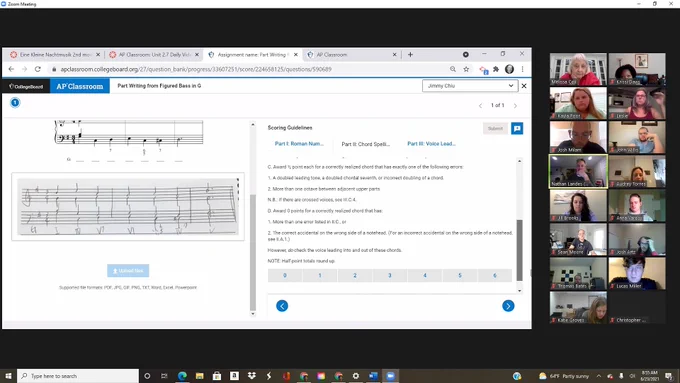Image resolution: width=680 pixels, height=383 pixels.
Task: Open Microsoft Edge from taskbar
Action: [182, 376]
